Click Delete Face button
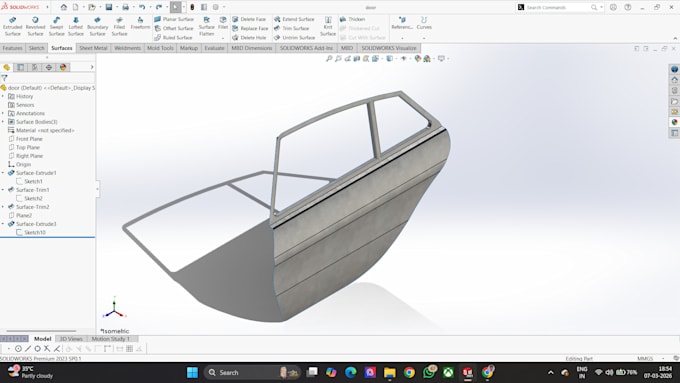Image resolution: width=680 pixels, height=383 pixels. [249, 19]
